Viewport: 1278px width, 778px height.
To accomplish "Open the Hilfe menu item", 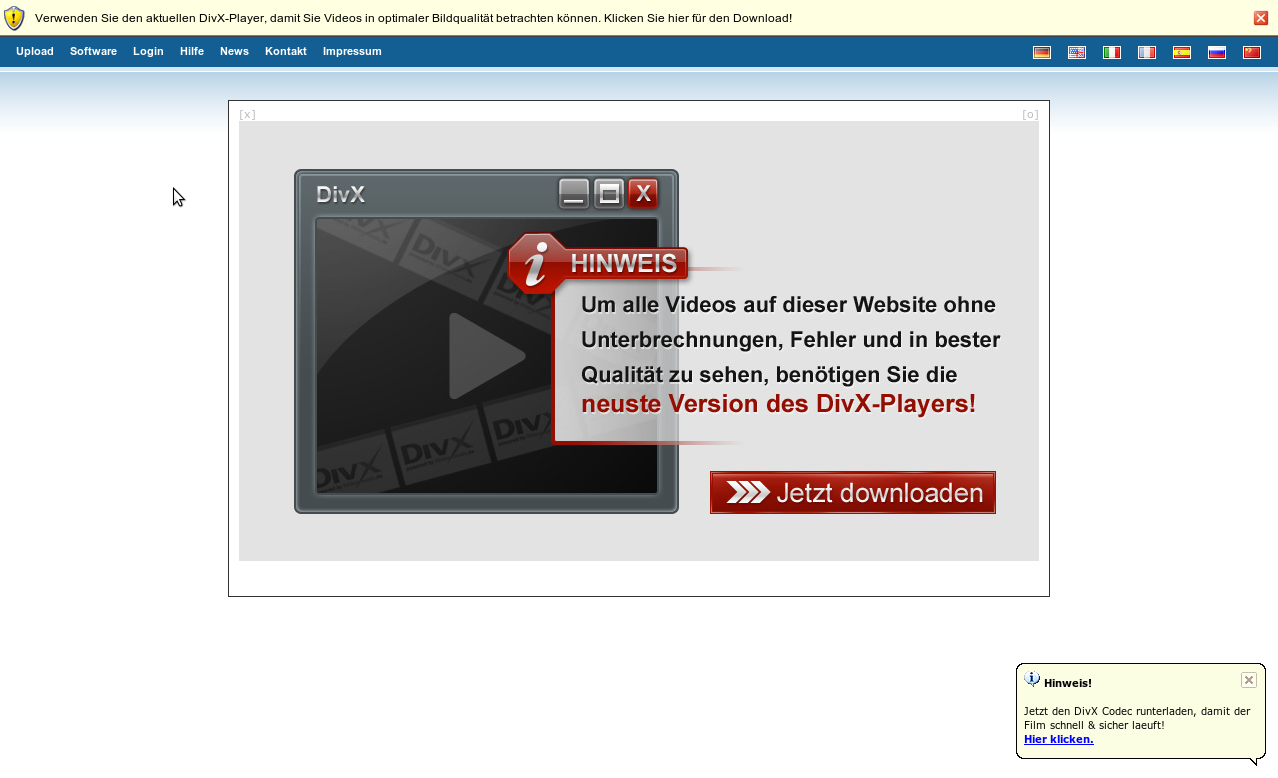I will 192,51.
